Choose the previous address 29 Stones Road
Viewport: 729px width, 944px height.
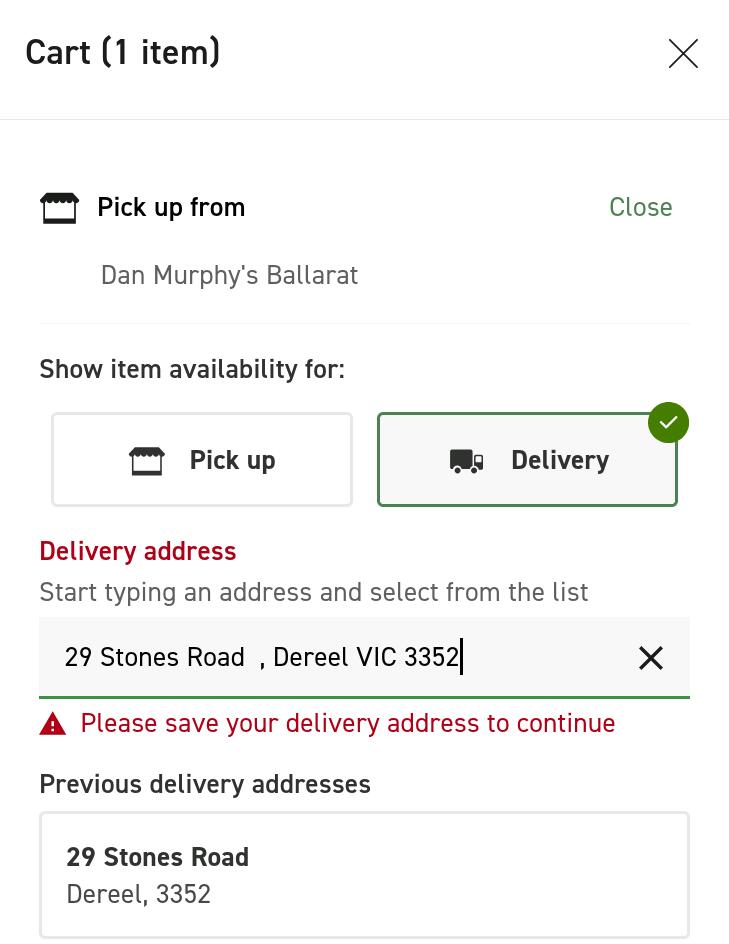tap(364, 874)
